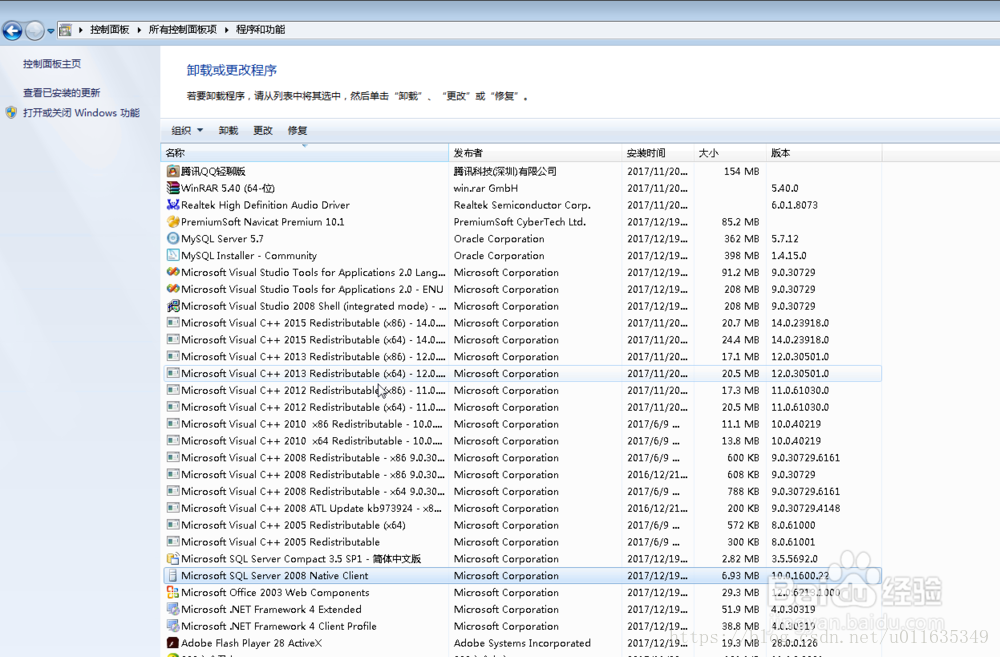Select Adobe Flash Player 28 ActiveX icon
Image resolution: width=1000 pixels, height=657 pixels.
(x=173, y=642)
